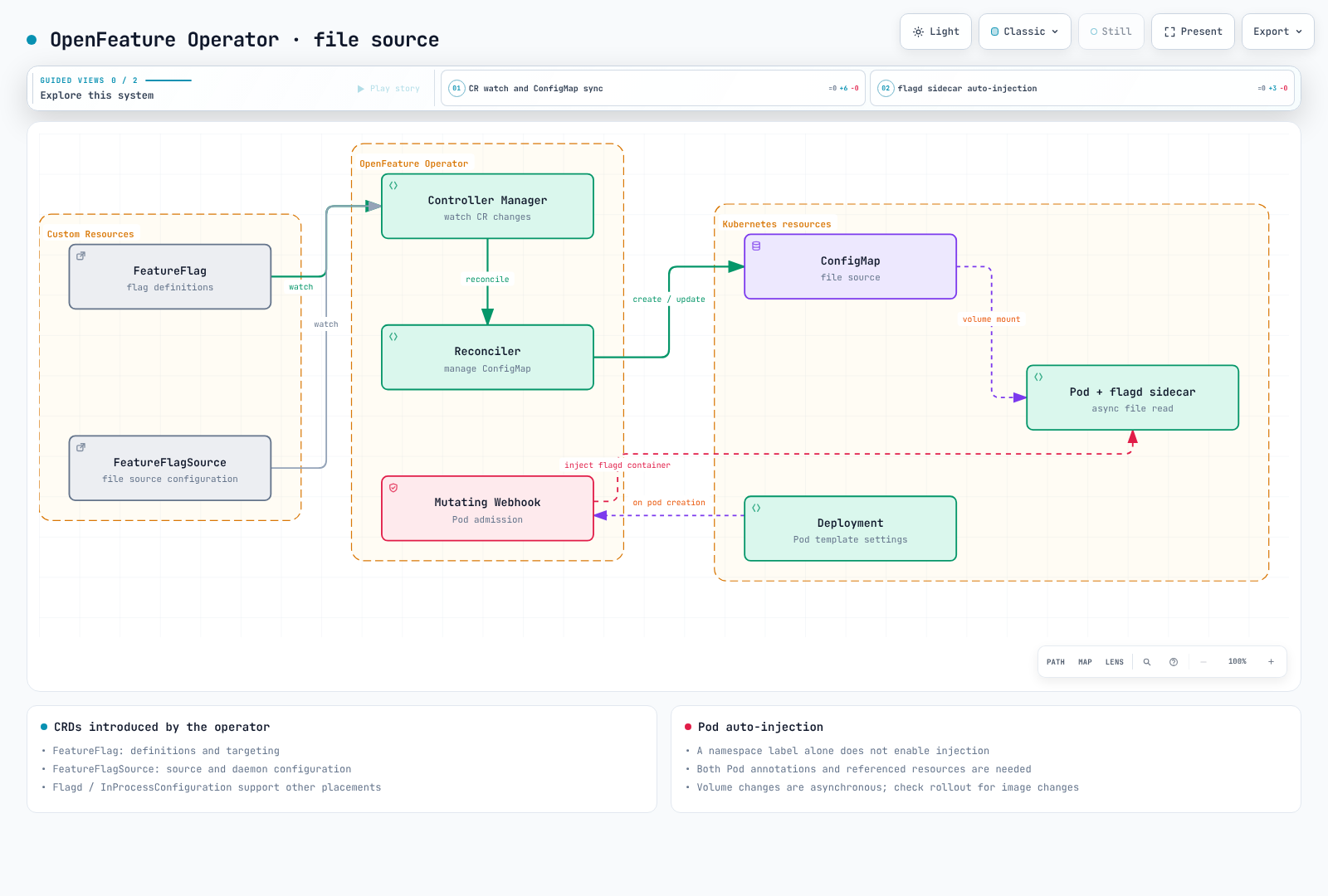The width and height of the screenshot is (1328, 896).
Task: Click the 'OpenFeature Operator · file source' title
Action: [244, 40]
